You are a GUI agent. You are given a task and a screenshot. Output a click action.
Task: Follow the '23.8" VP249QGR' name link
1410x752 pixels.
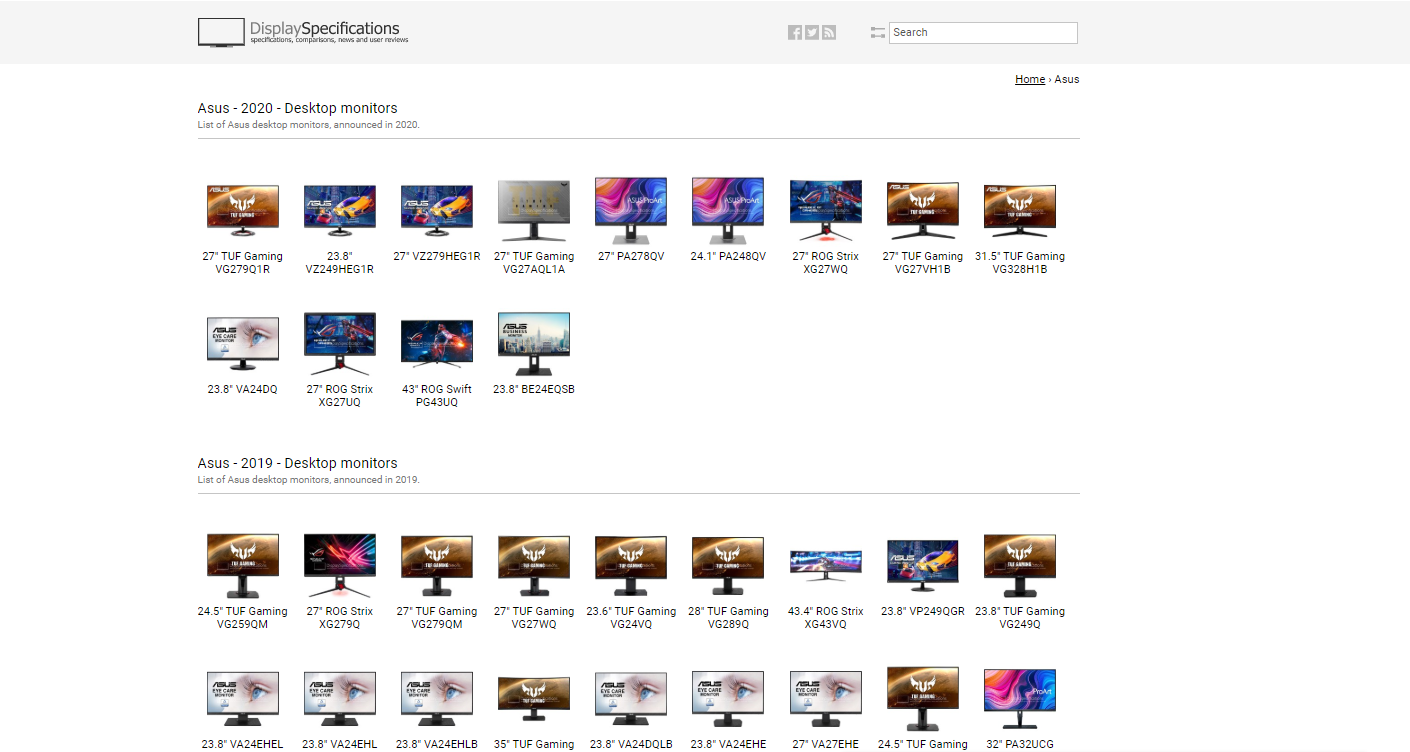[922, 611]
